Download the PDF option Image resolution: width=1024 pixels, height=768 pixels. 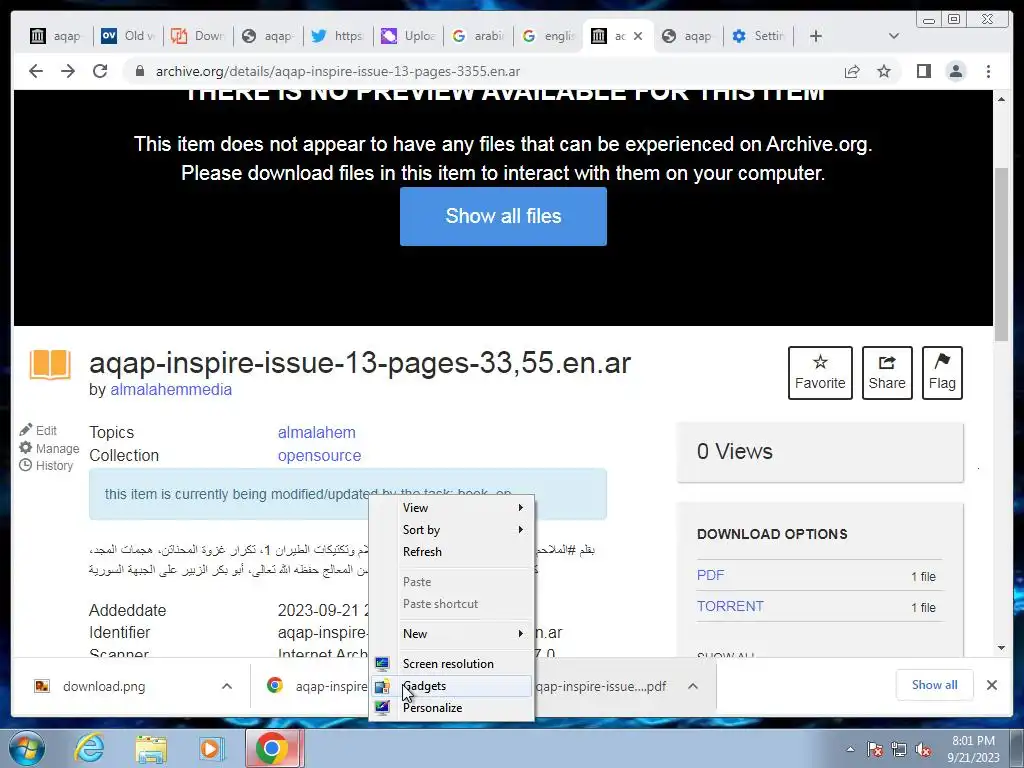711,575
